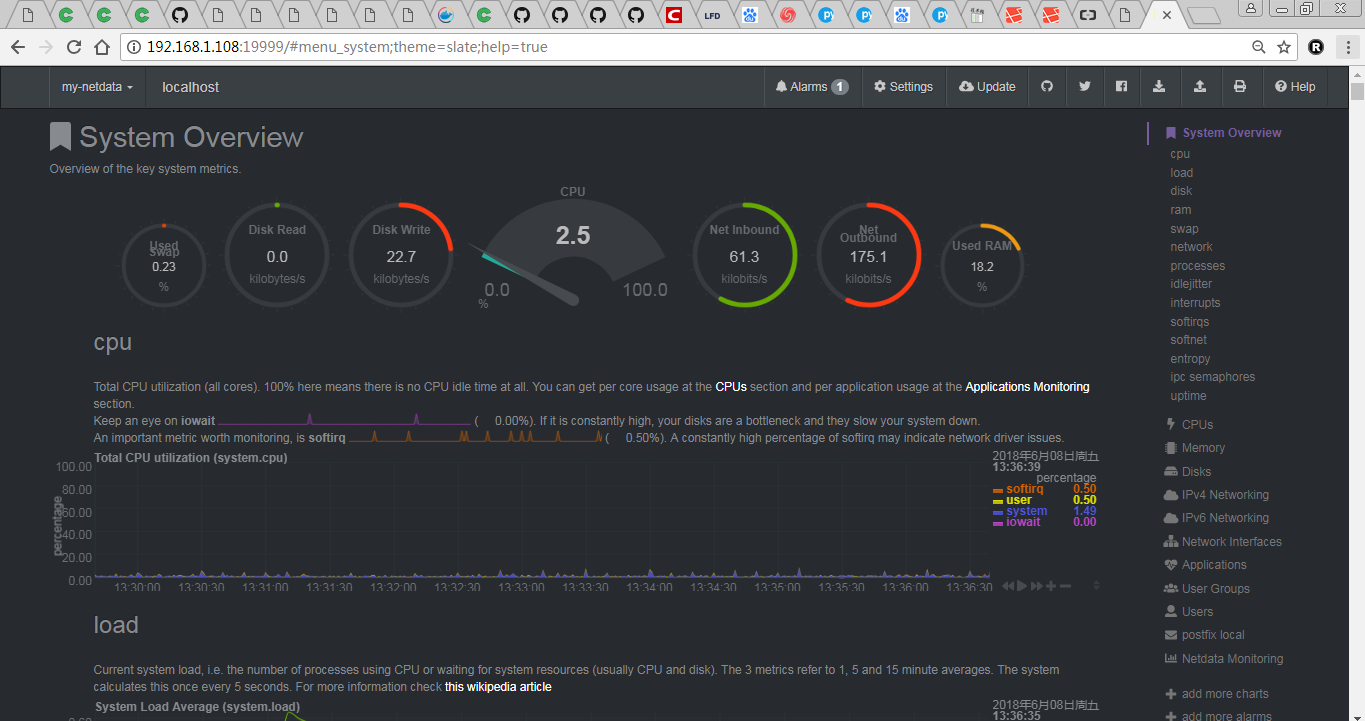The height and width of the screenshot is (721, 1365).
Task: Click the Disks drive icon in sidebar
Action: pyautogui.click(x=1172, y=471)
